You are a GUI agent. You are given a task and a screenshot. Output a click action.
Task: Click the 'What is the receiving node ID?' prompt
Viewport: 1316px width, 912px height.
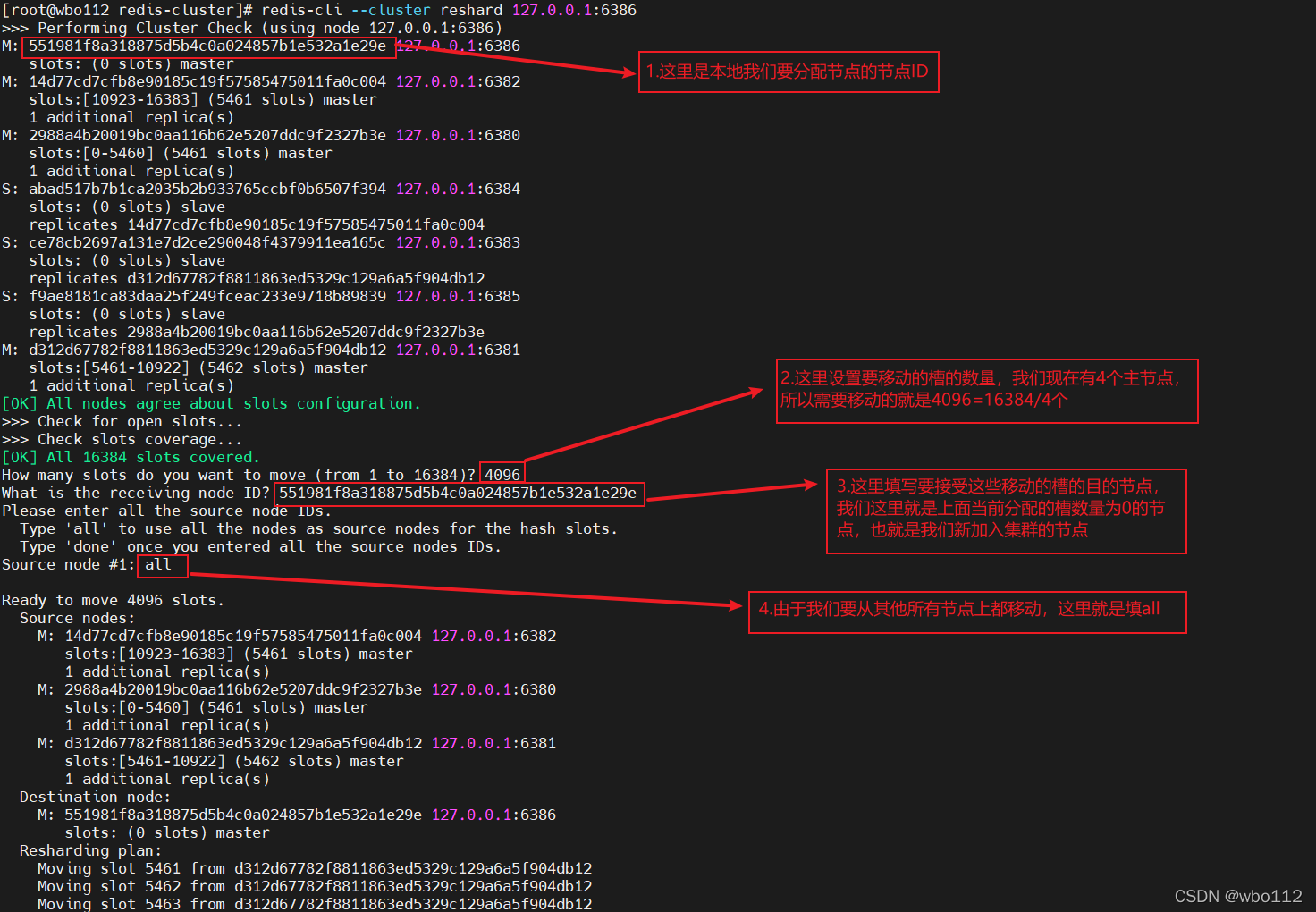[x=136, y=493]
